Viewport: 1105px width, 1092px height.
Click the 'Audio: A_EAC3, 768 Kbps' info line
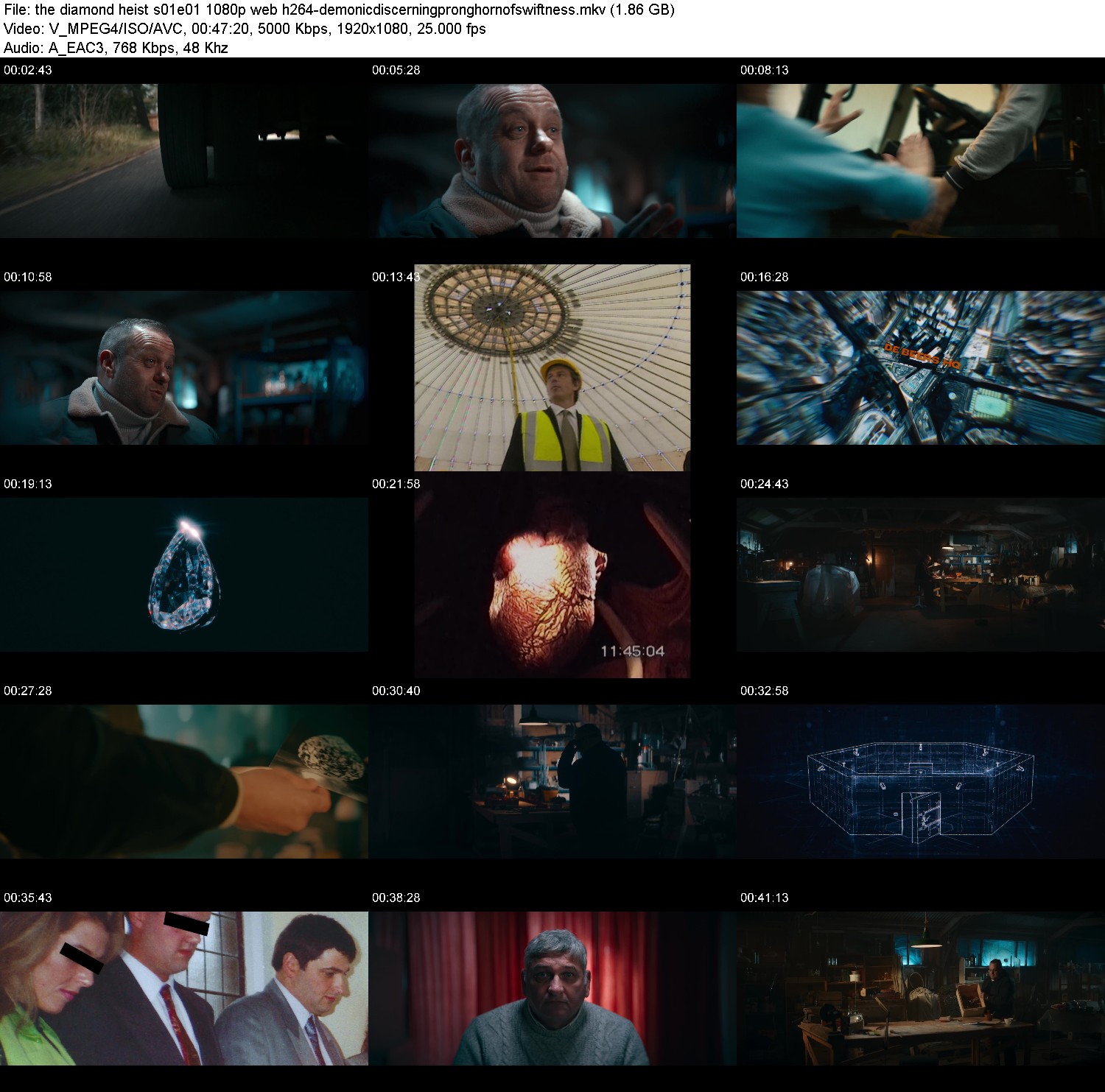tap(116, 48)
